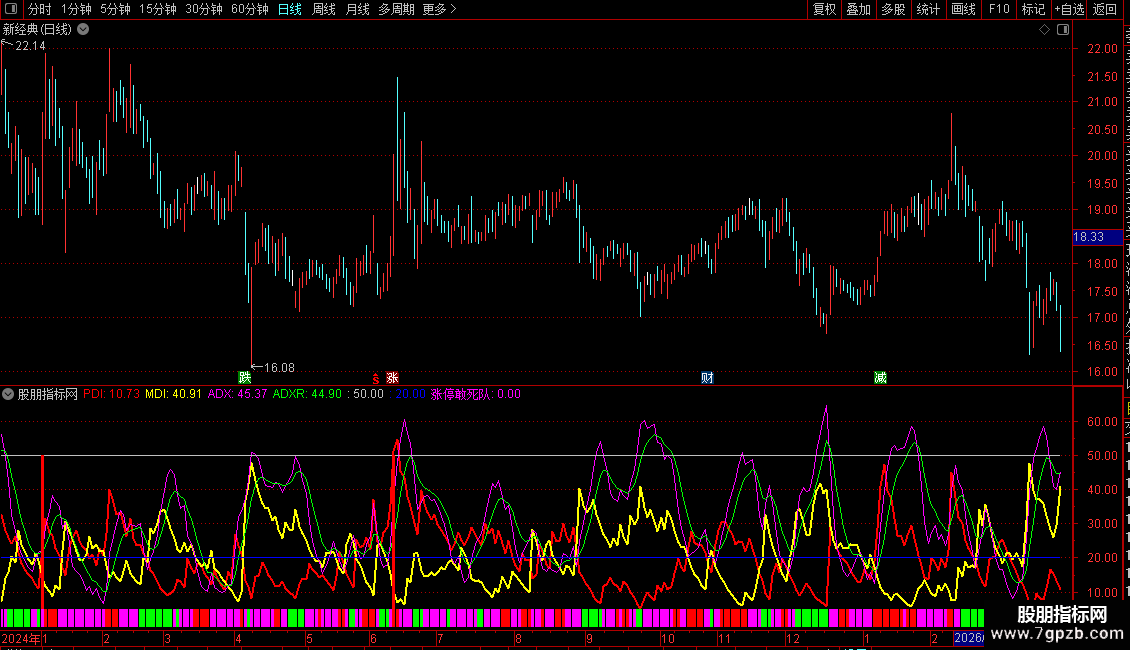Open F10 company info

(999, 9)
